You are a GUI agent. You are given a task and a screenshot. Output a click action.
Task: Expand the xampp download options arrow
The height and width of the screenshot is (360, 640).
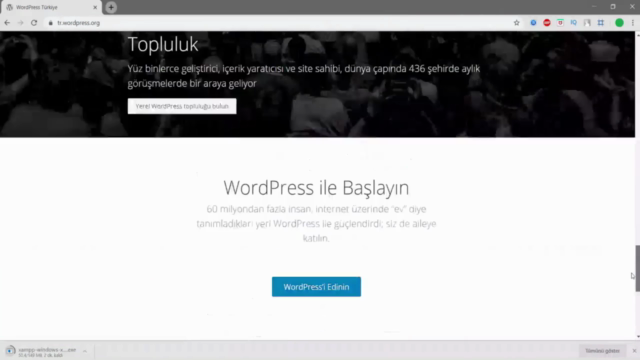click(85, 351)
